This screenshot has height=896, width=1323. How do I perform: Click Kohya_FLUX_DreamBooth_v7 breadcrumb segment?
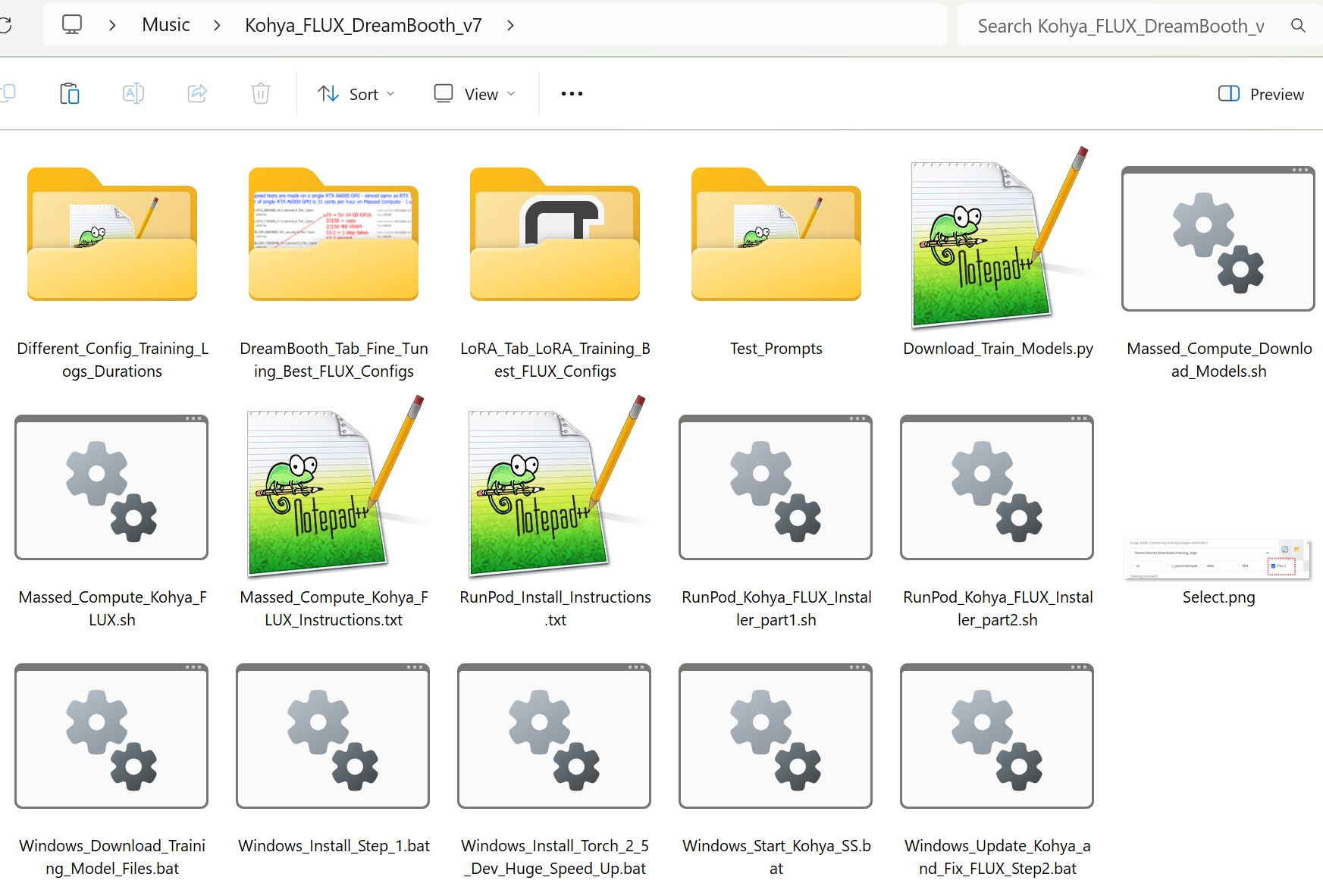click(x=363, y=26)
